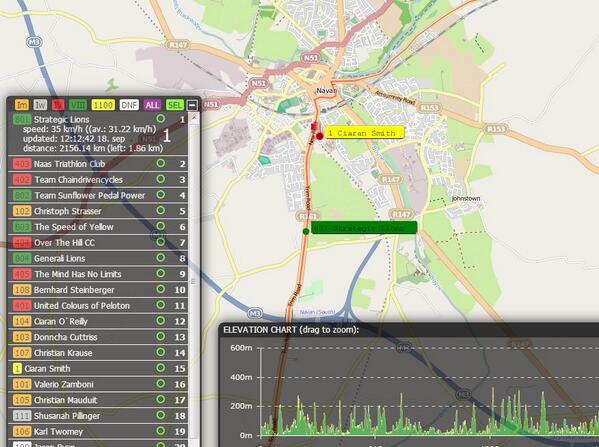This screenshot has height=447, width=599.
Task: Click the green 804 badge for Generali Lions
Action: tap(22, 258)
